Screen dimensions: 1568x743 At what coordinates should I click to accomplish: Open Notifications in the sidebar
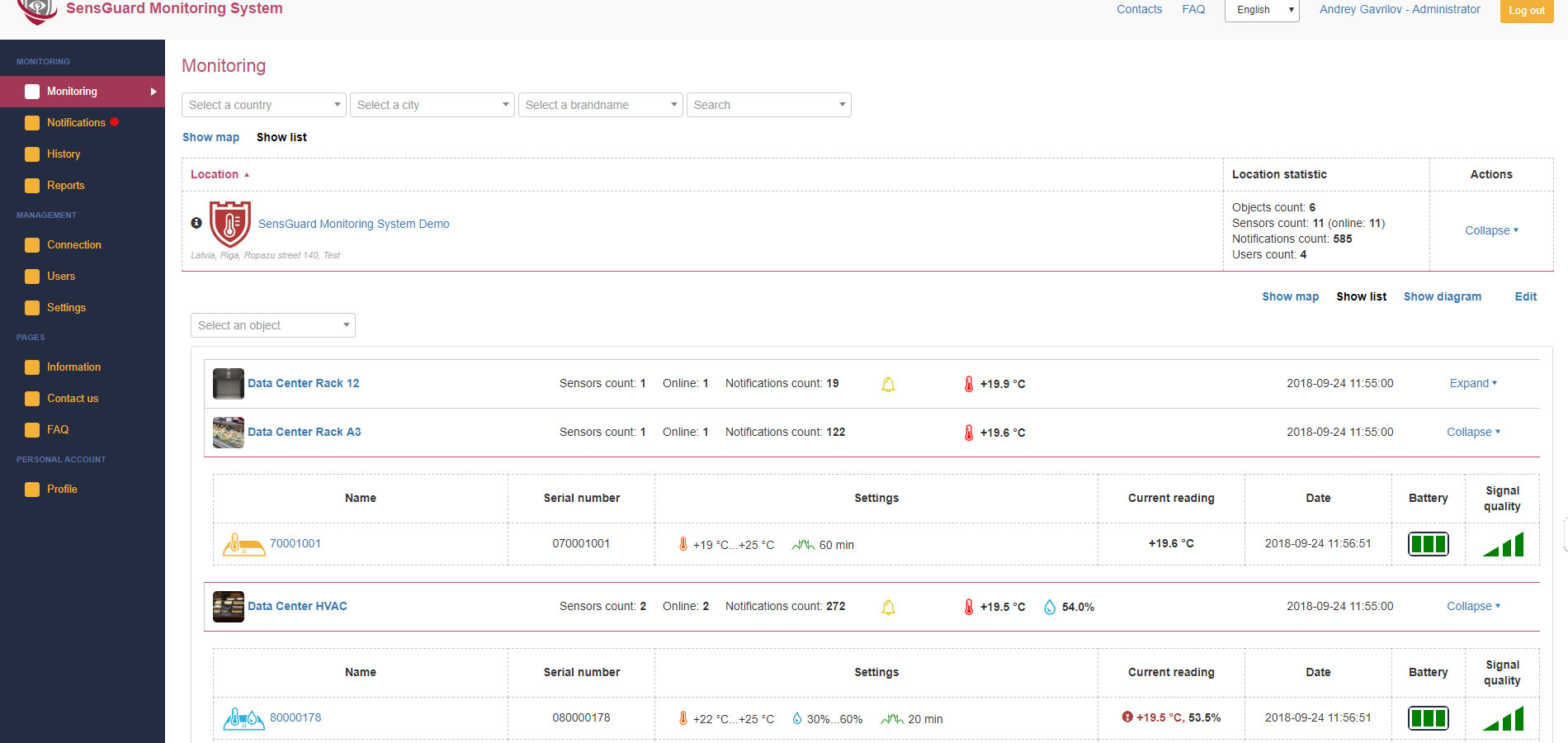coord(76,122)
